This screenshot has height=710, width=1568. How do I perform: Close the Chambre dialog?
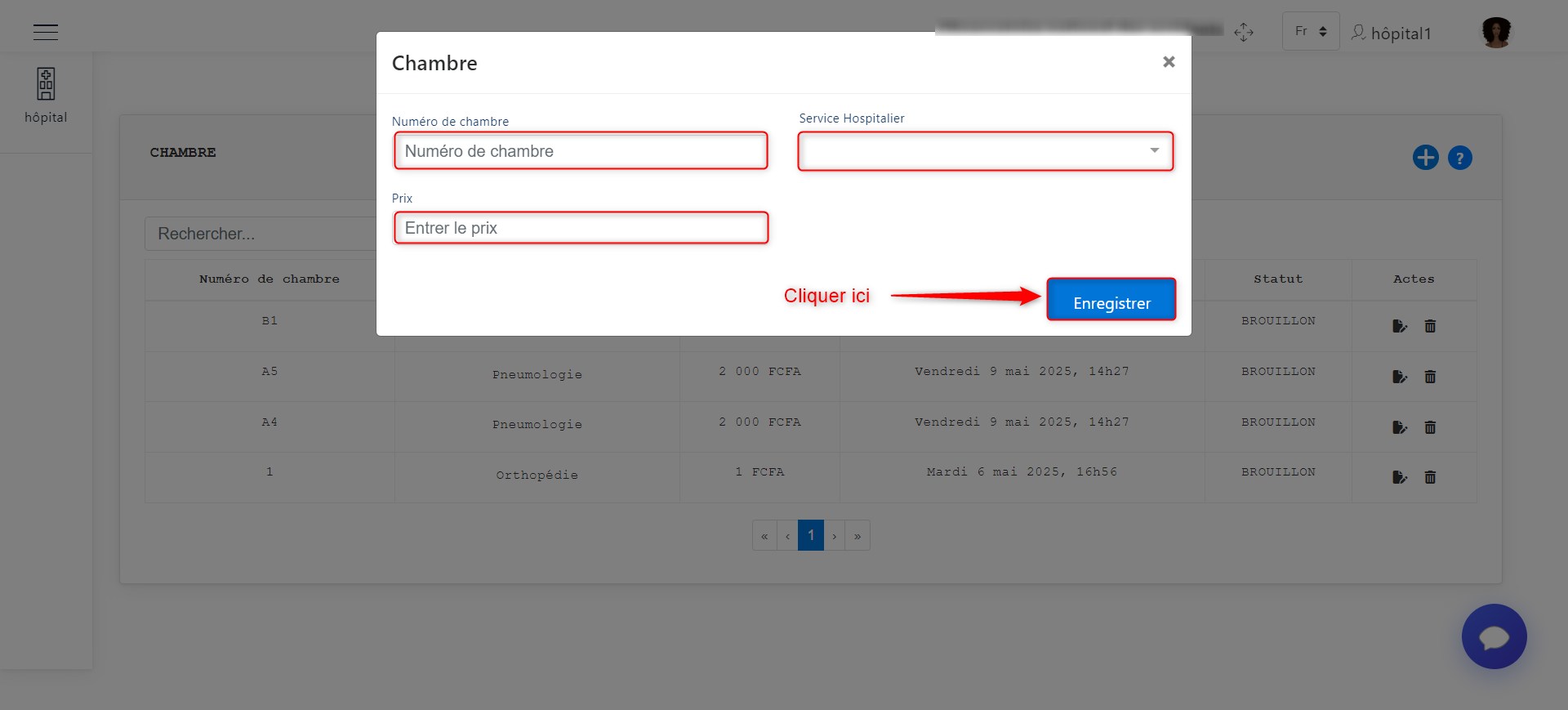(x=1169, y=62)
